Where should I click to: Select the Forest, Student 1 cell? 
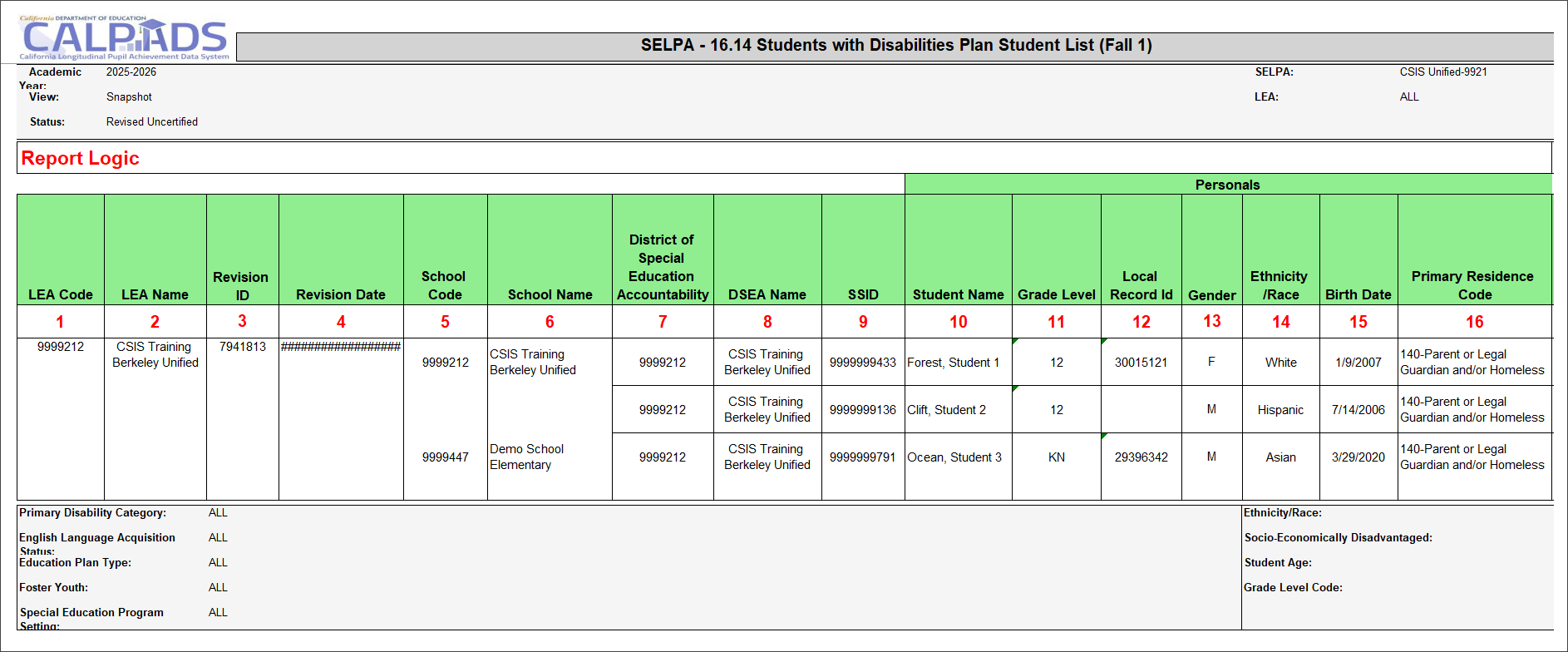point(954,363)
